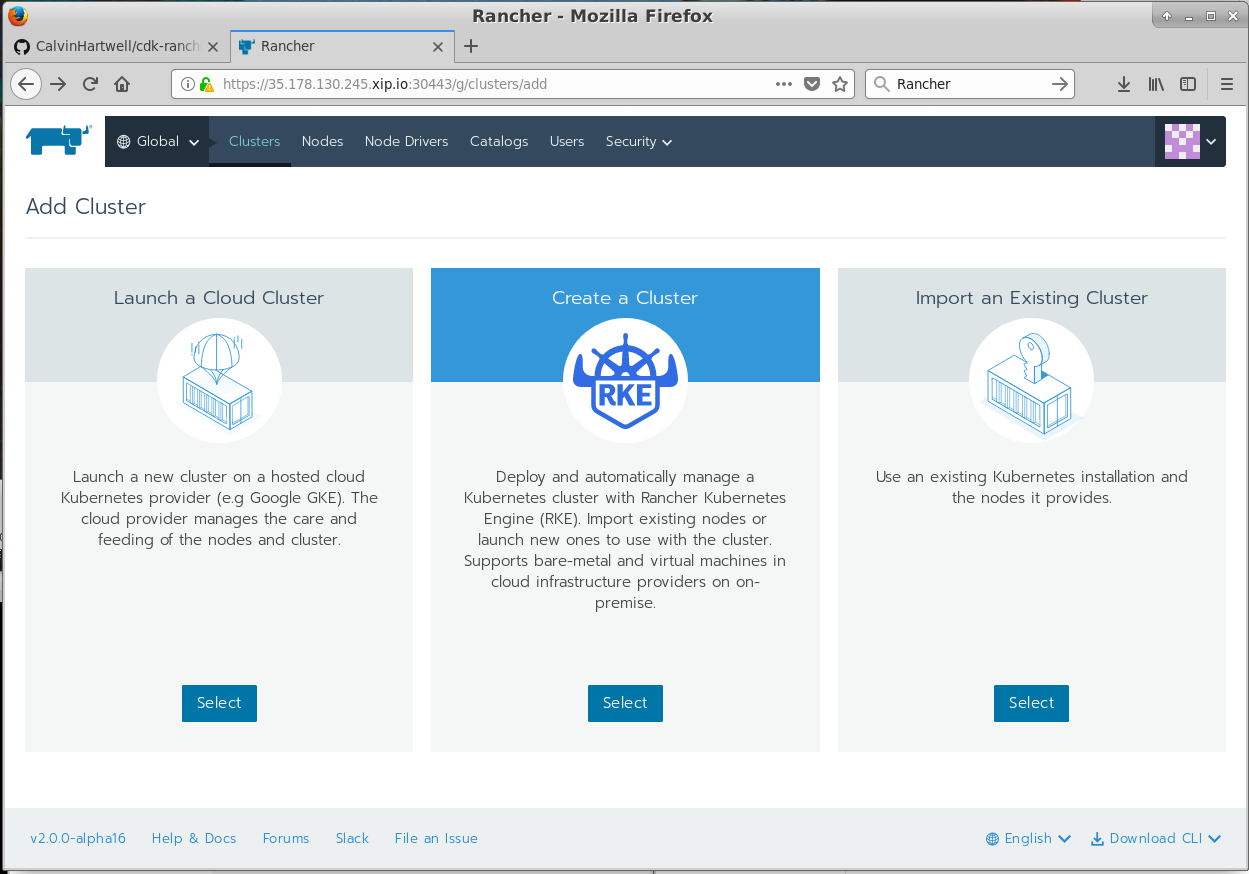Click the Firefox logo in title bar
The image size is (1249, 874).
tap(17, 15)
